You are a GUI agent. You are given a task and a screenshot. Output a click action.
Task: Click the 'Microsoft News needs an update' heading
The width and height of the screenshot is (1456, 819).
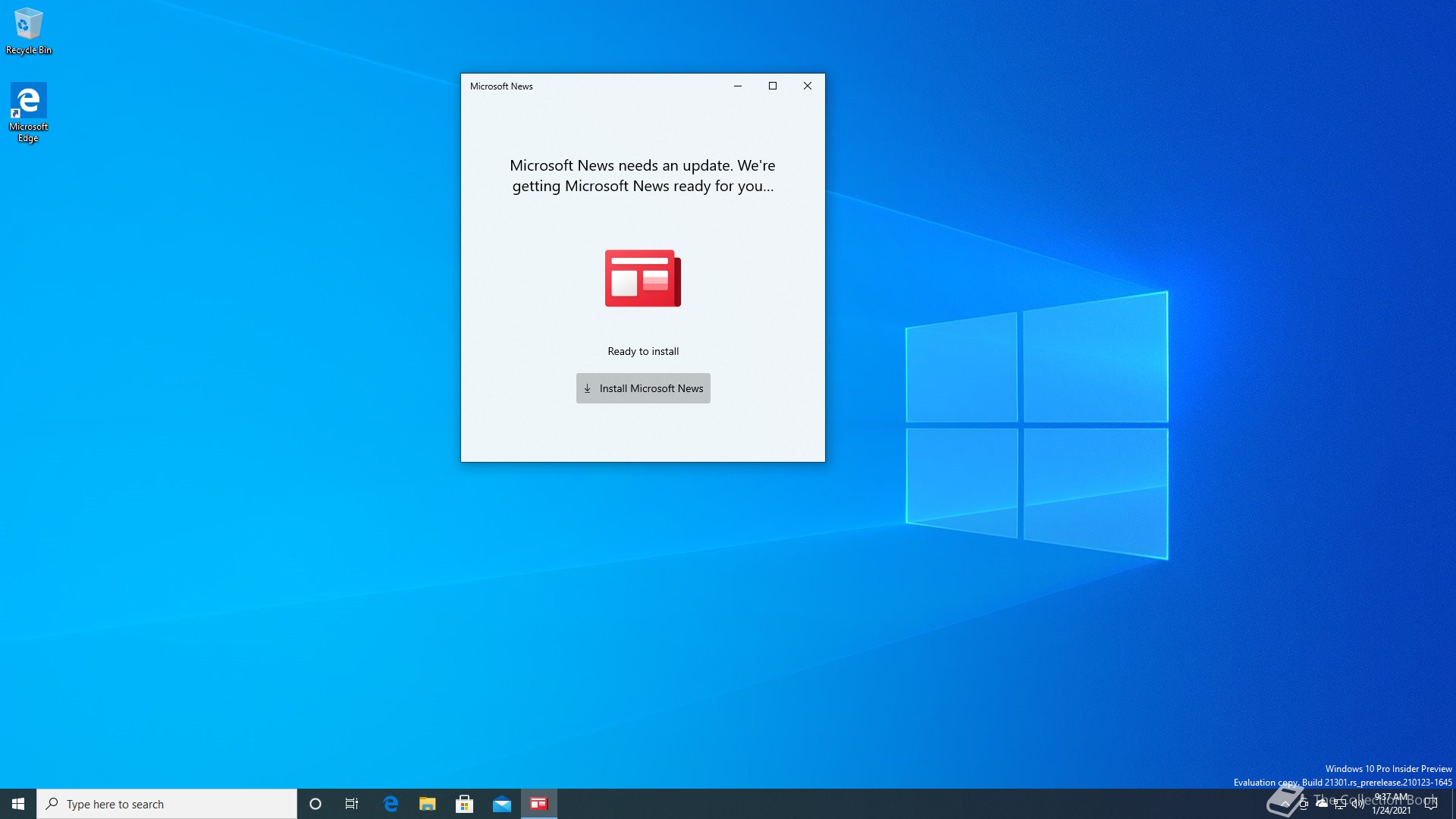[643, 176]
